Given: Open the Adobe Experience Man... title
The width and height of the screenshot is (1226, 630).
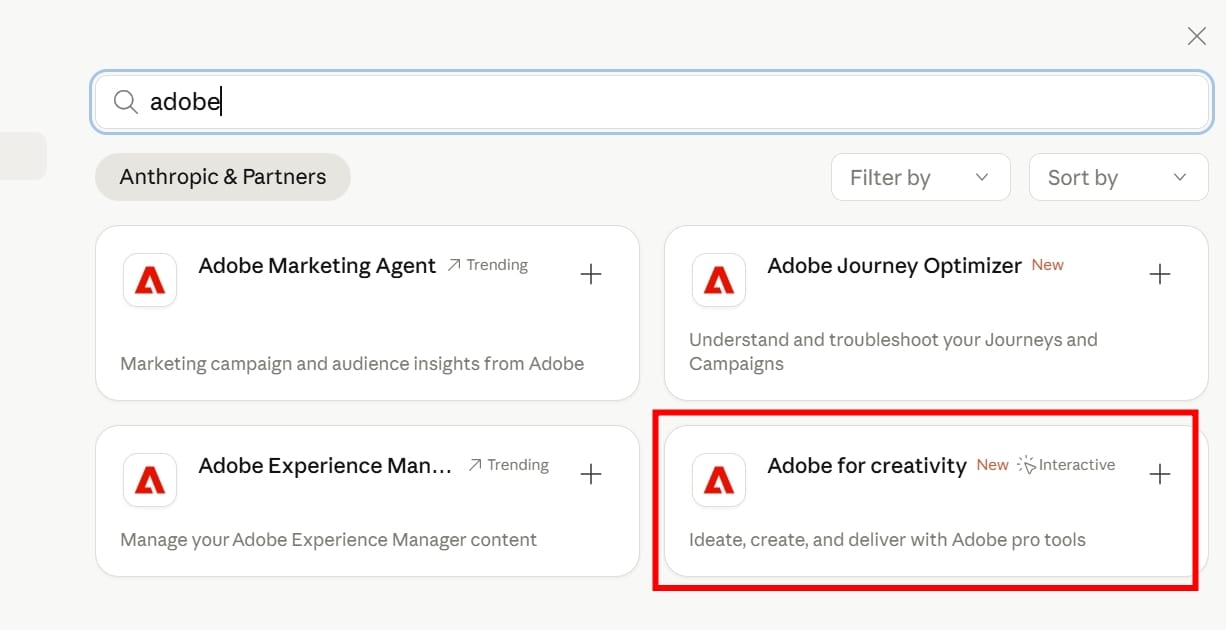Looking at the screenshot, I should [325, 466].
